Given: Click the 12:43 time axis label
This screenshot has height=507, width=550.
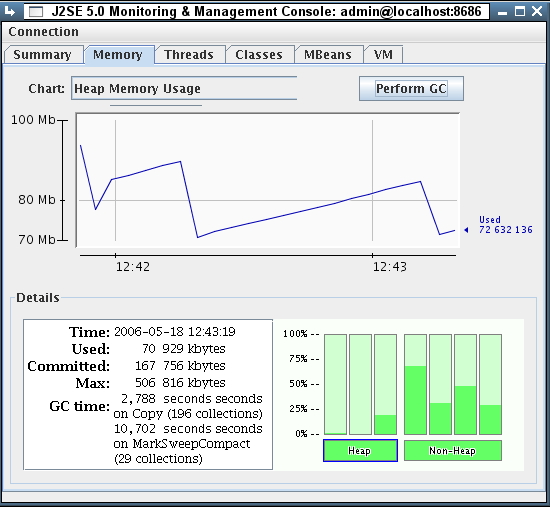Looking at the screenshot, I should coord(389,267).
